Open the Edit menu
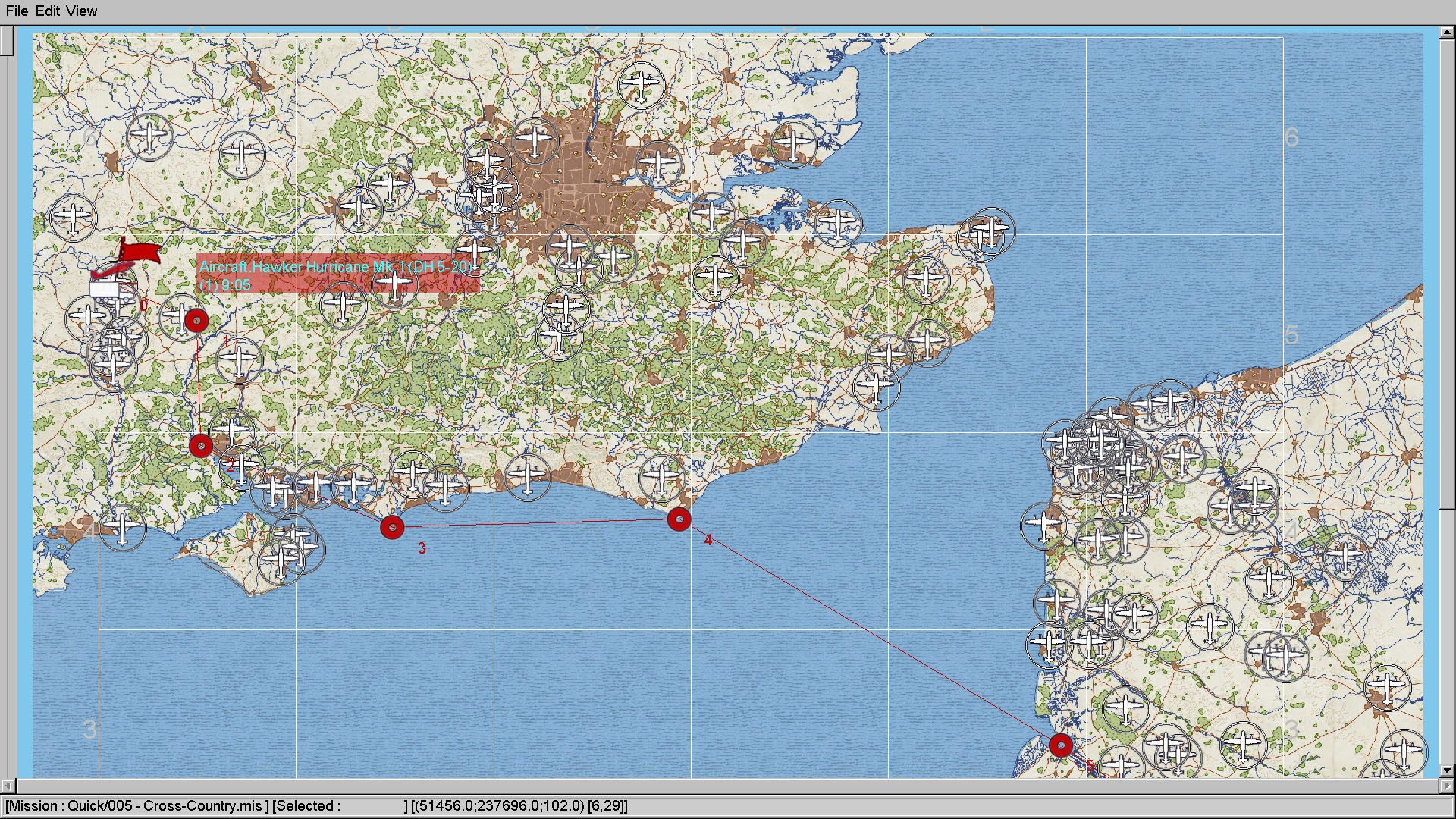 [48, 11]
